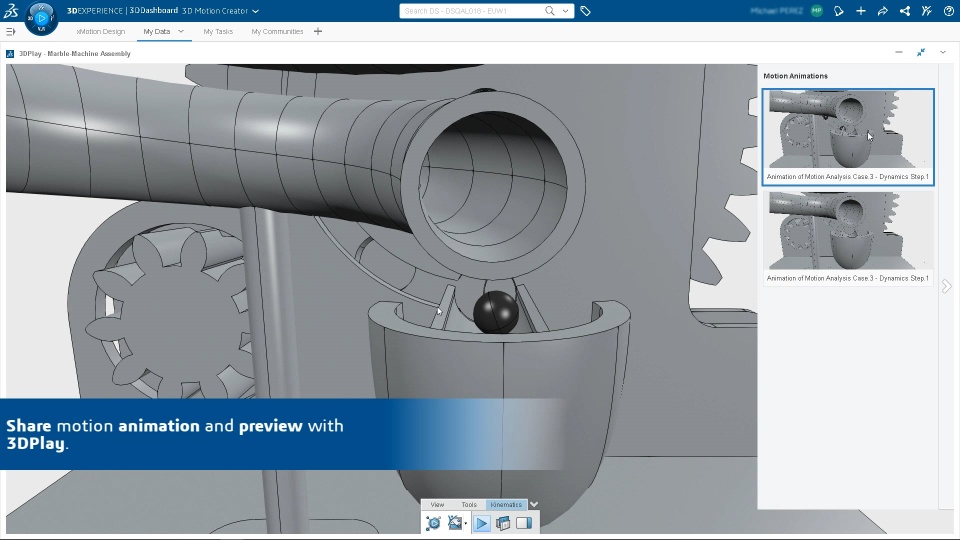Screen dimensions: 960x540
Task: Add a new dashboard tab with the plus
Action: point(318,31)
